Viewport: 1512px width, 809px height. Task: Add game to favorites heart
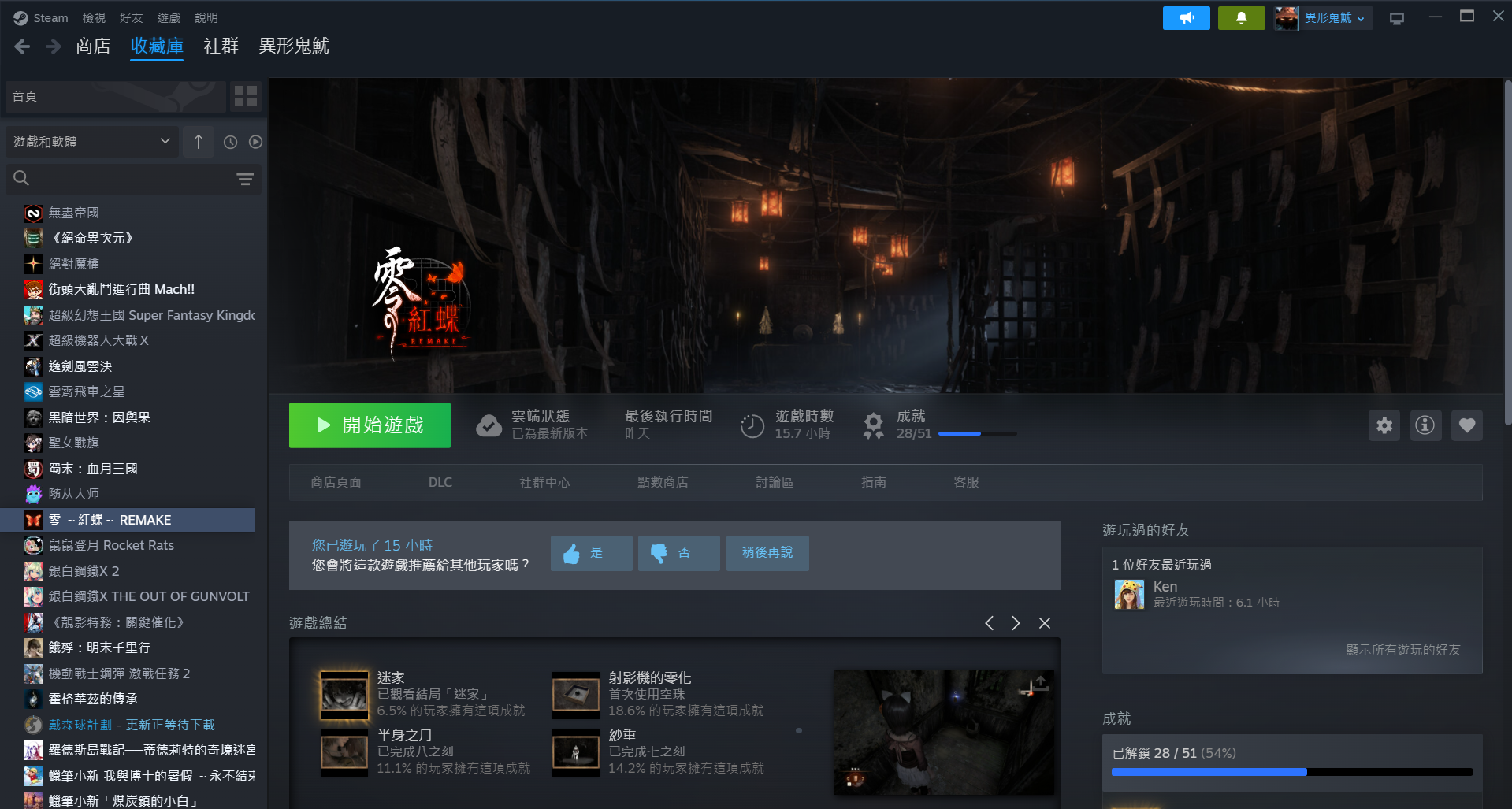tap(1466, 425)
